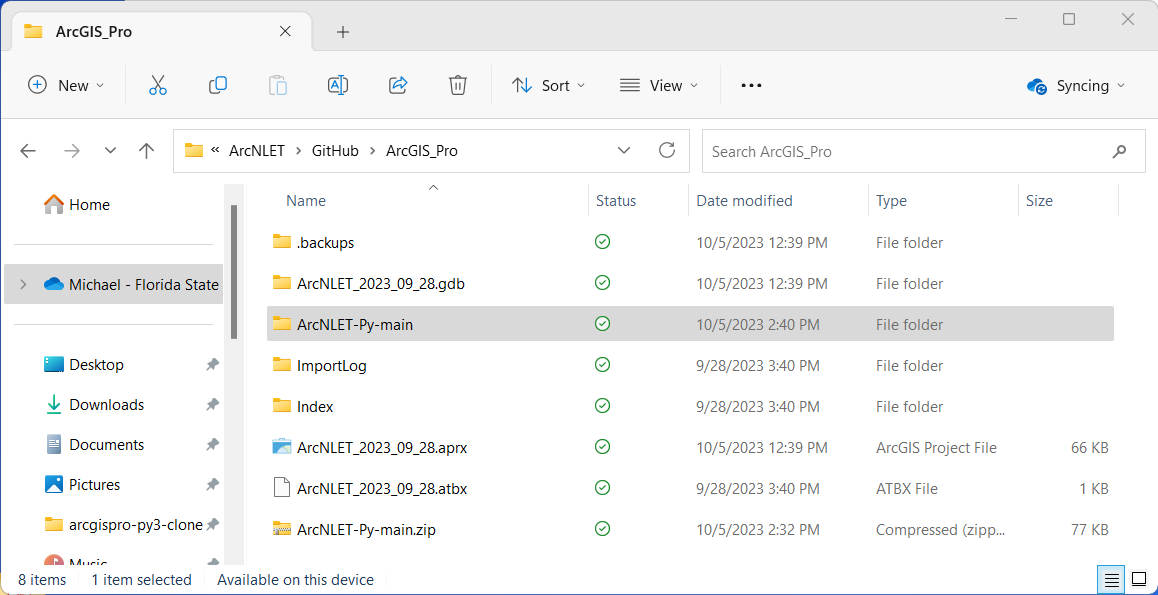Click the blank .atbx file icon

pos(281,487)
